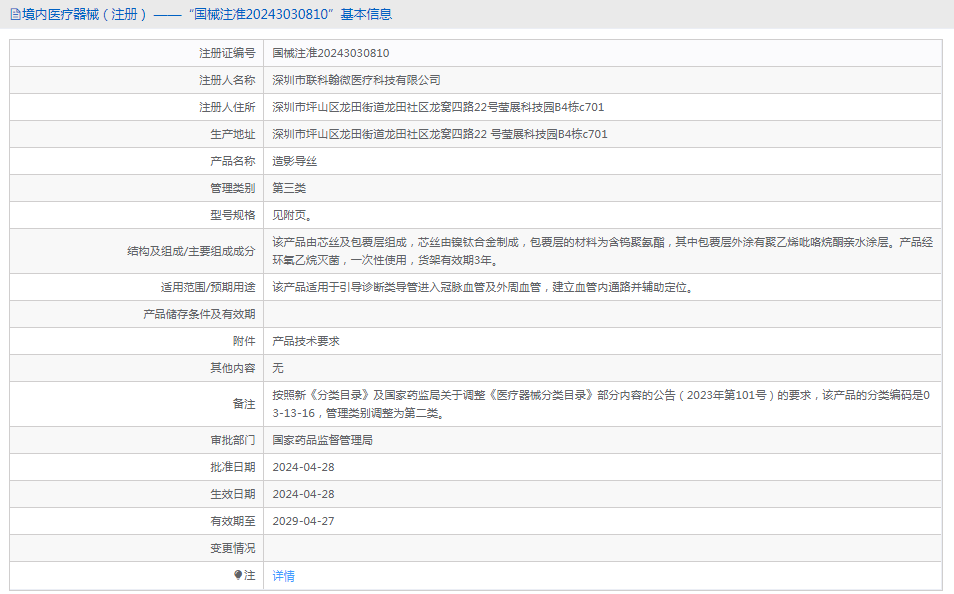The image size is (954, 594).
Task: Click the document icon before 境内医疗器械 title
Action: click(15, 14)
